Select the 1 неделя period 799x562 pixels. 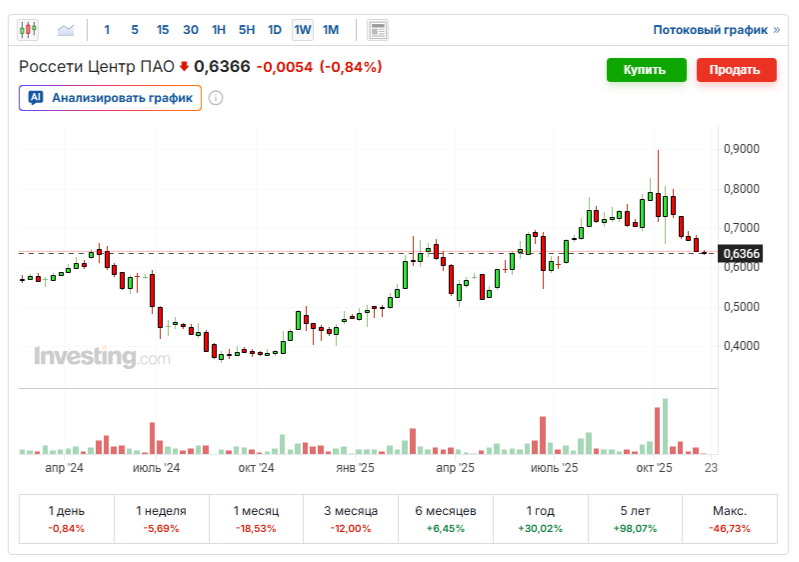(162, 519)
